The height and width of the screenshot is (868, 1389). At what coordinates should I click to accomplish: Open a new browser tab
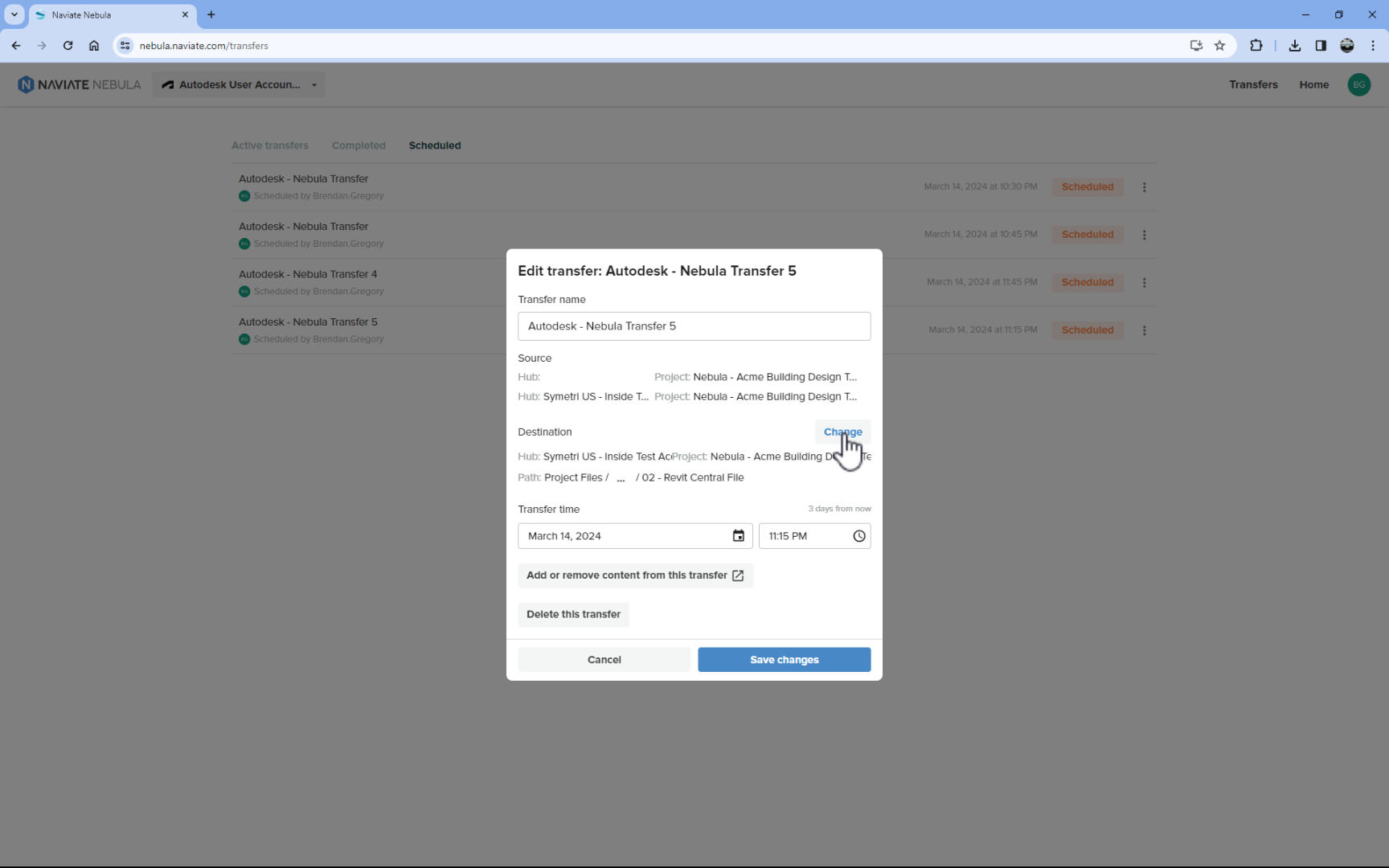point(211,14)
